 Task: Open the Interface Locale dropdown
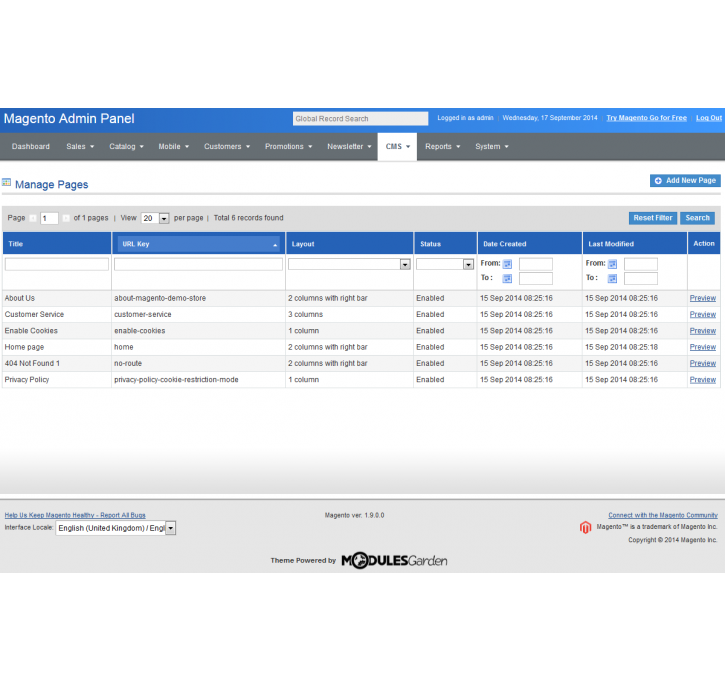116,528
